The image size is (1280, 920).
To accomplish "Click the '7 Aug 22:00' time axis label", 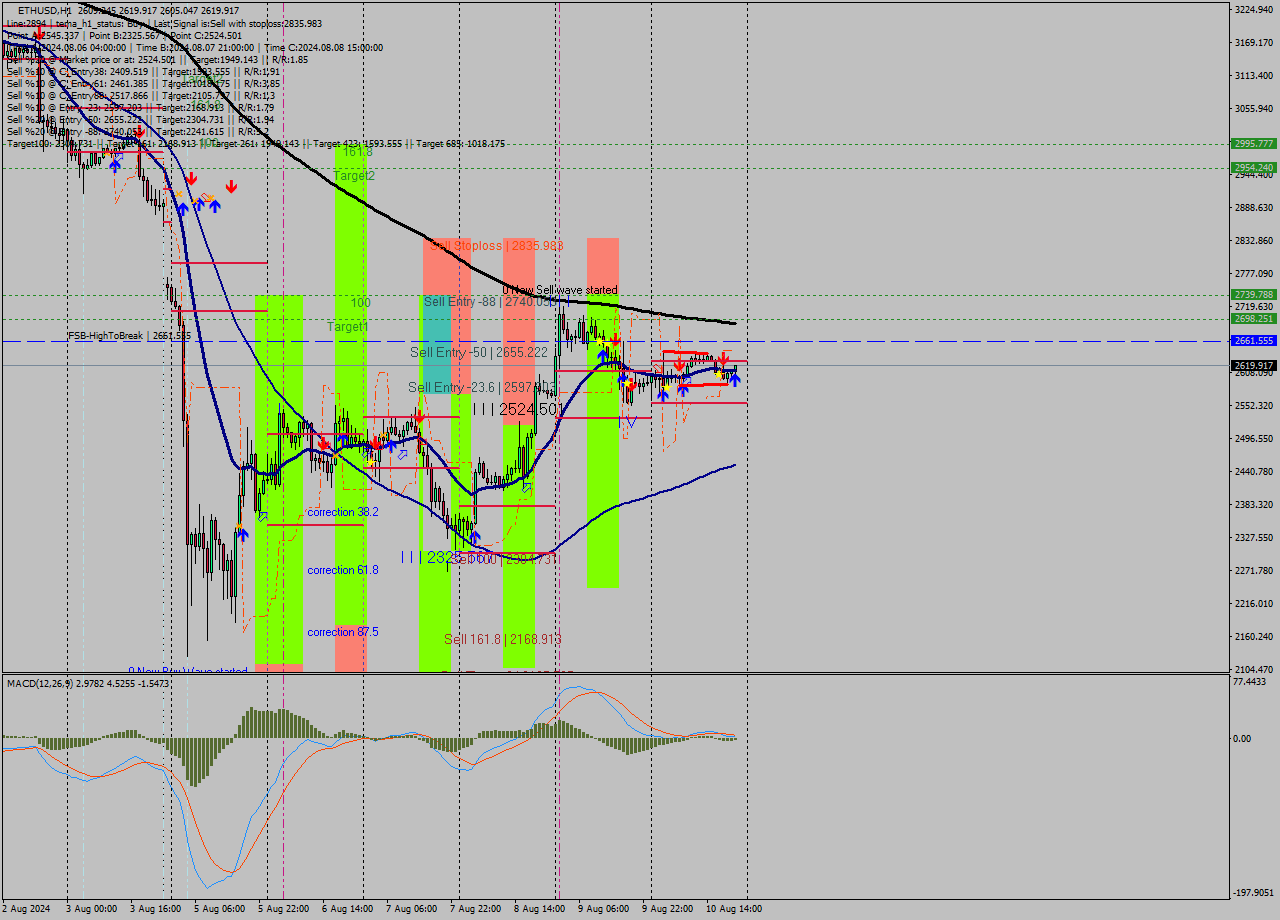I will click(x=475, y=909).
